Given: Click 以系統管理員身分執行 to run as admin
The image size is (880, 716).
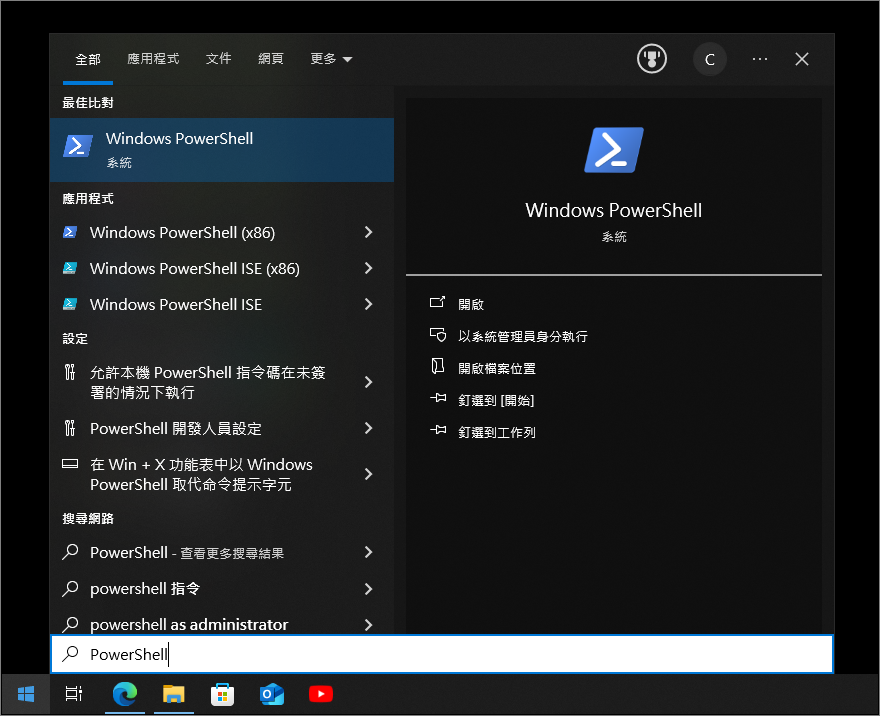Looking at the screenshot, I should (x=522, y=336).
